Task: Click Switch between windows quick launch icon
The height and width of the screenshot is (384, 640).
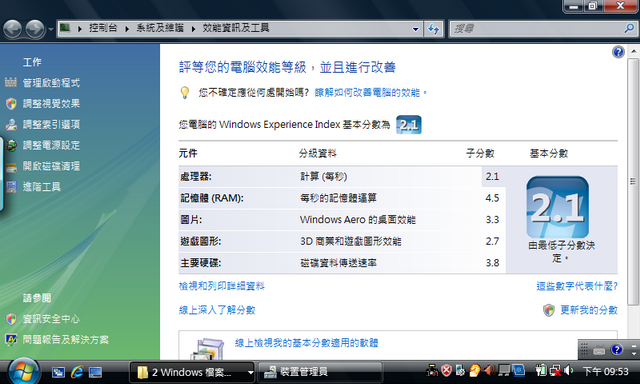Action: click(x=58, y=372)
